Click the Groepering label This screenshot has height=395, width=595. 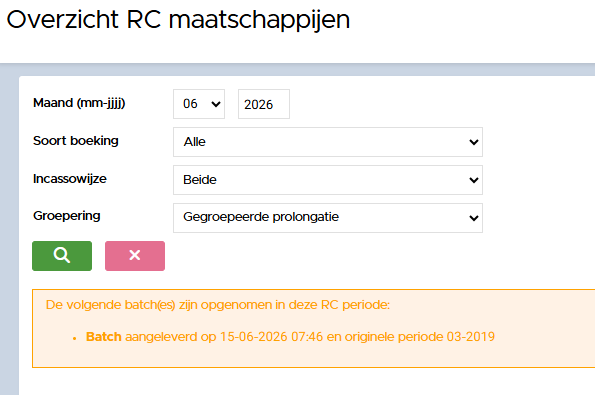click(x=67, y=216)
